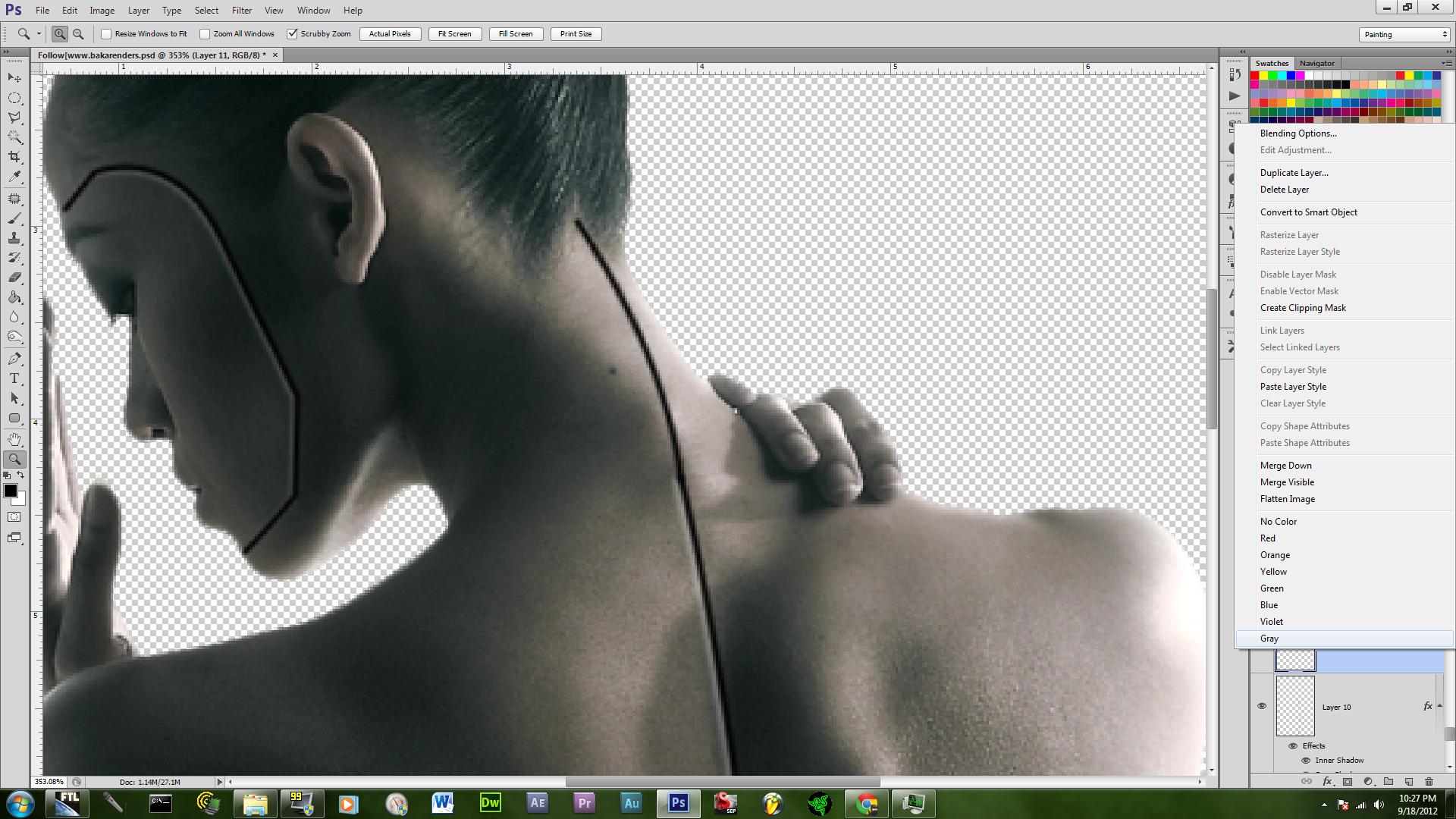
Task: Enable Resize Windows to Fit checkbox
Action: point(106,34)
